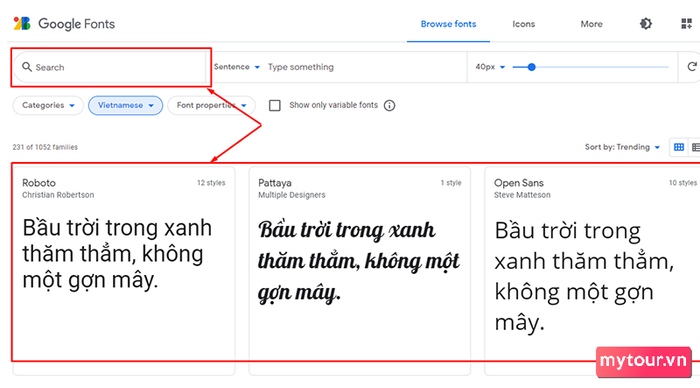
Task: Enable Show only variable fonts checkbox
Action: point(275,105)
